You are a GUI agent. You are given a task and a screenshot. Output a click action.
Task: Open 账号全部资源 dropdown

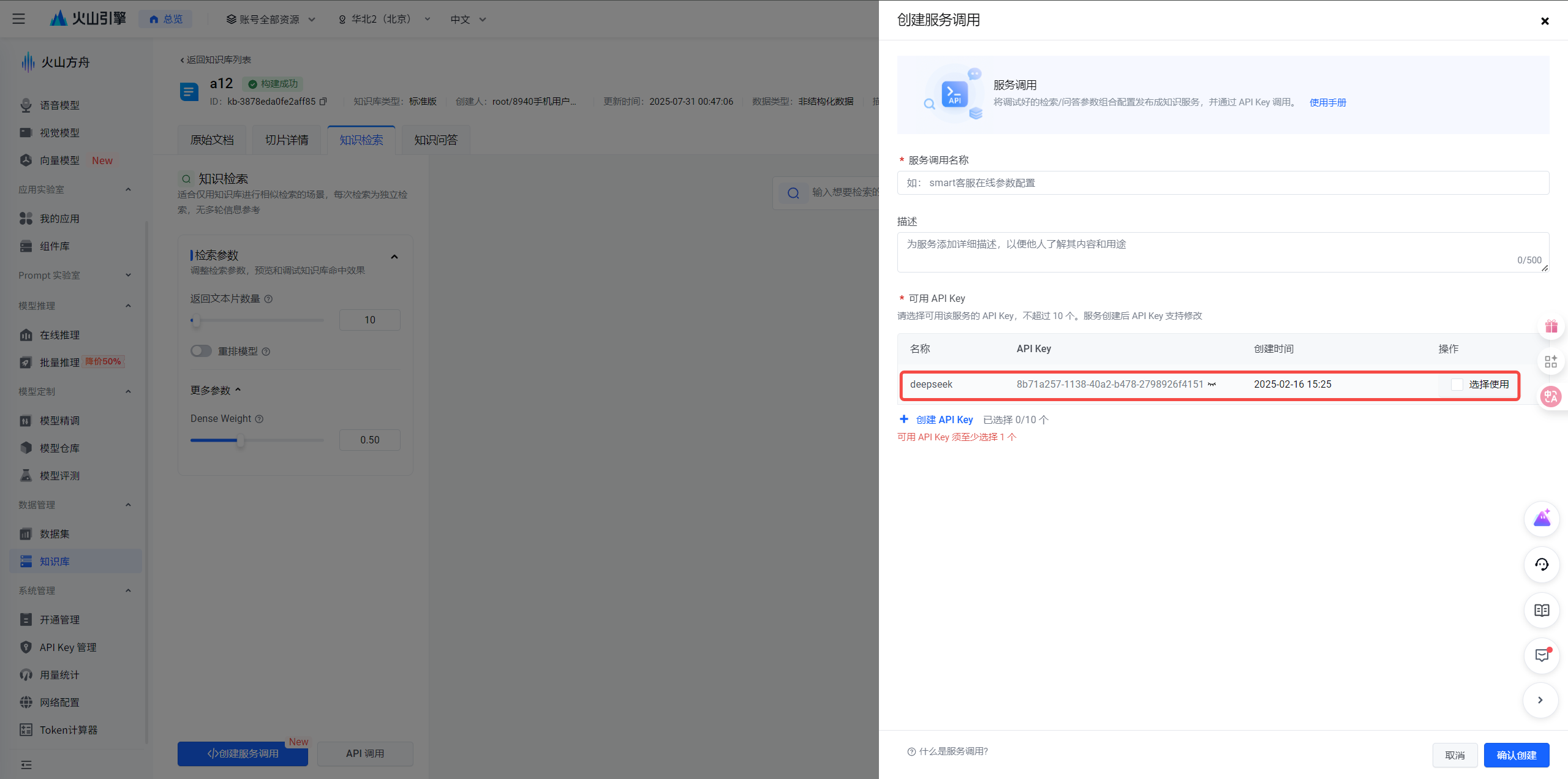click(271, 19)
